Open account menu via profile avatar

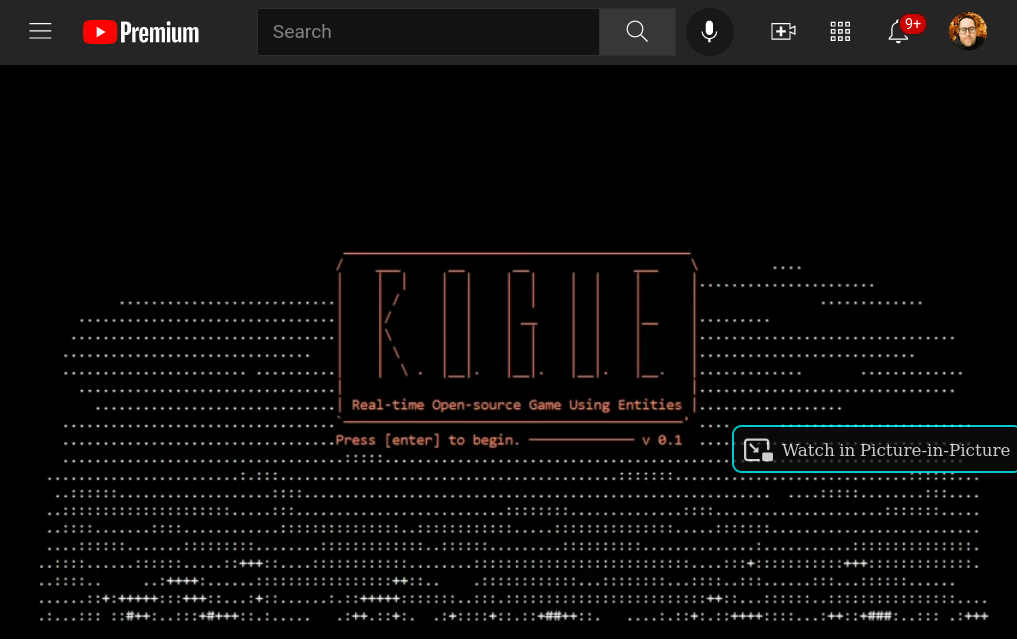[x=968, y=31]
